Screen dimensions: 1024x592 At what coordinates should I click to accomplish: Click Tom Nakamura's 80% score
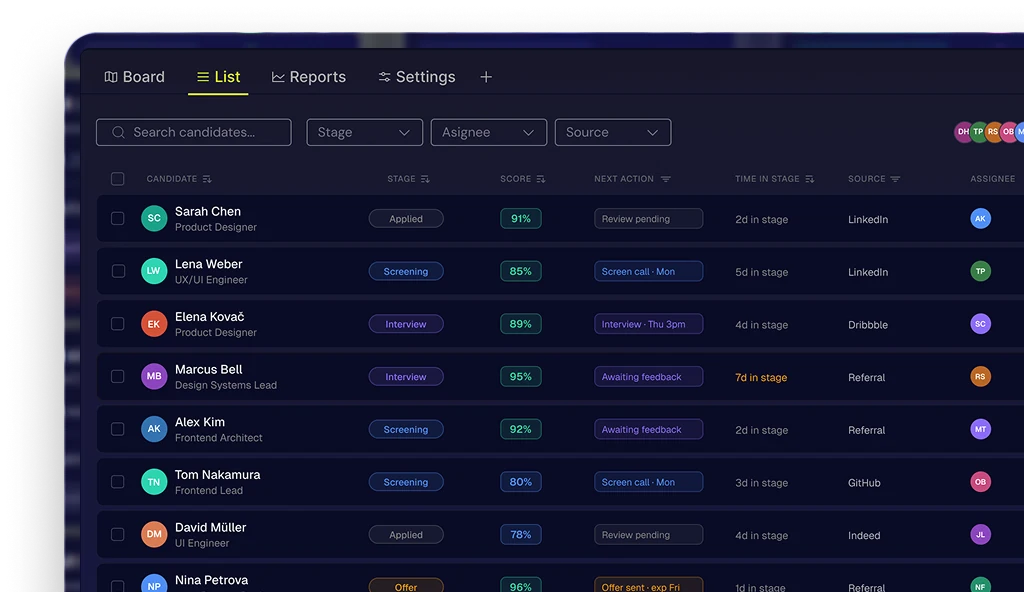click(520, 482)
